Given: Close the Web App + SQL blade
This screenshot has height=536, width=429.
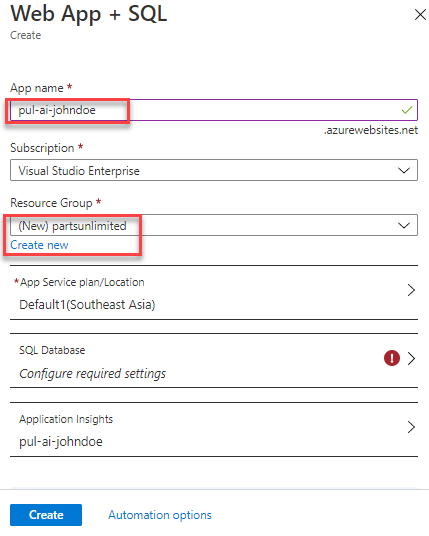Looking at the screenshot, I should tap(420, 15).
